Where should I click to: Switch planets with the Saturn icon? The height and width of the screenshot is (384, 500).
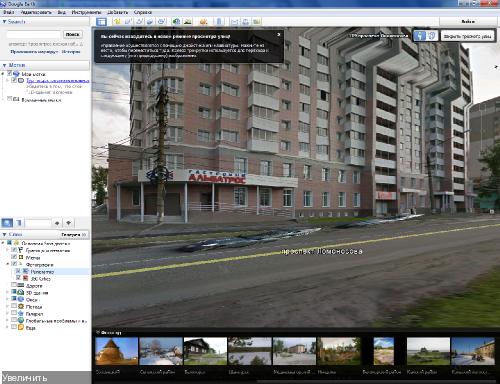pyautogui.click(x=203, y=22)
